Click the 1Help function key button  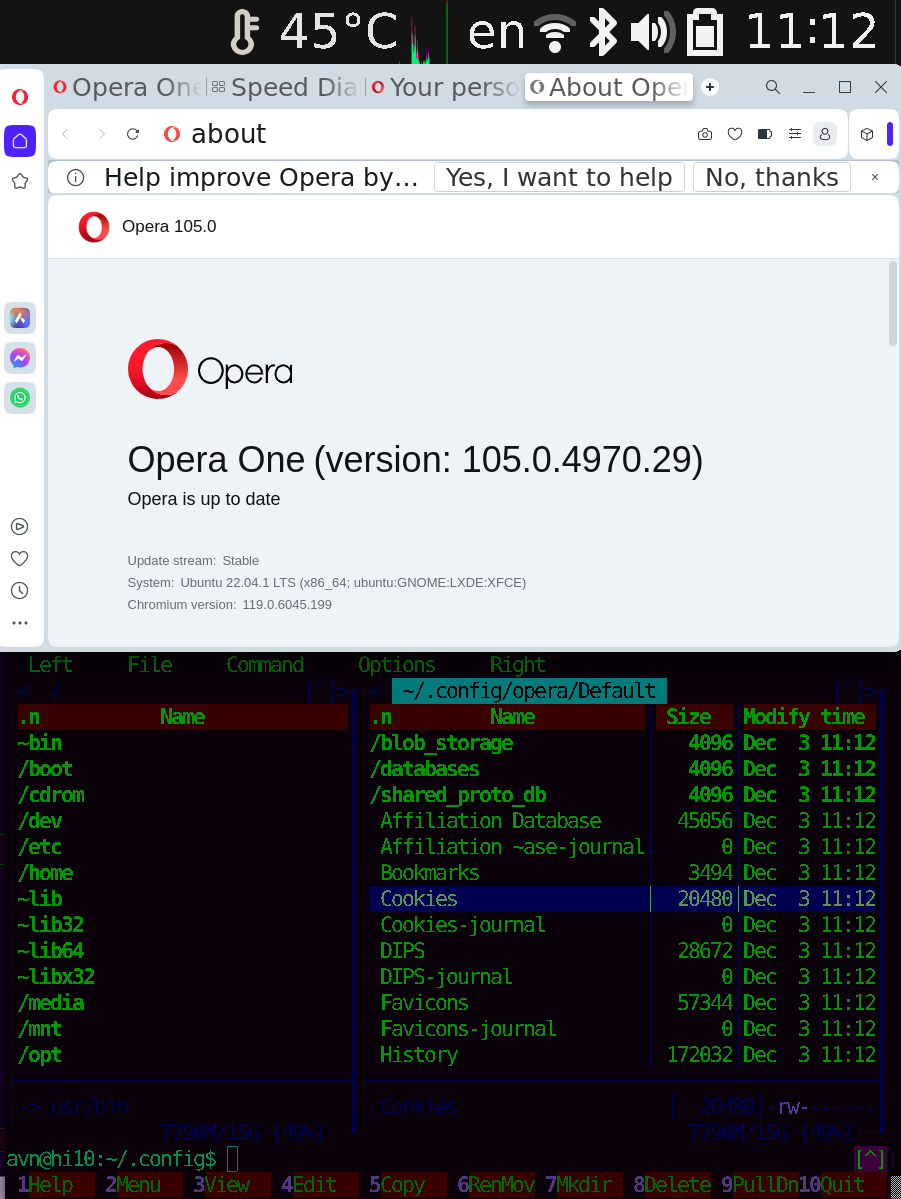point(50,1184)
